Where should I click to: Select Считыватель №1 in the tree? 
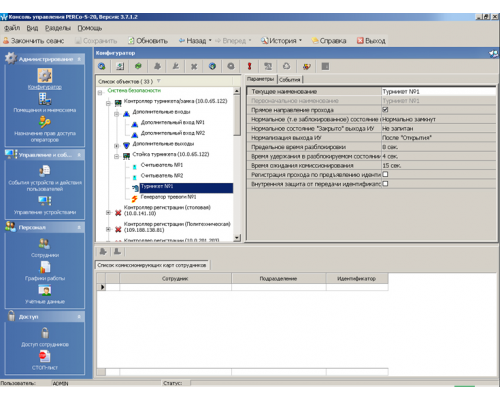coord(162,165)
